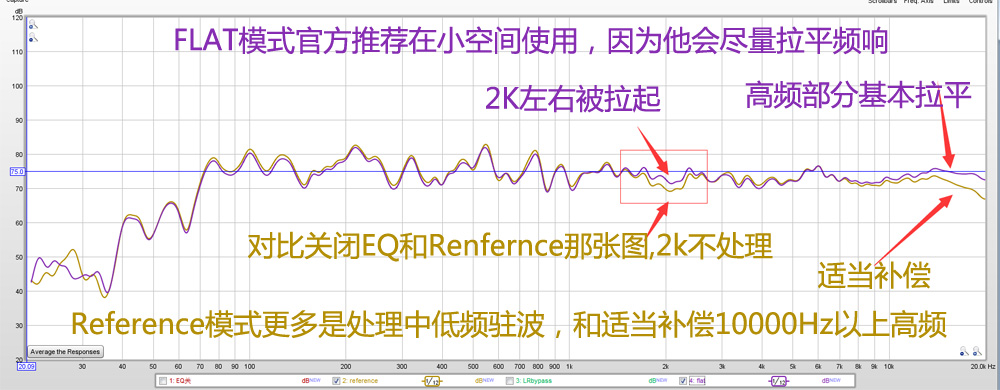Select the 'LRbypass' trace name label
Screen dimensions: 1000x390
(534, 381)
